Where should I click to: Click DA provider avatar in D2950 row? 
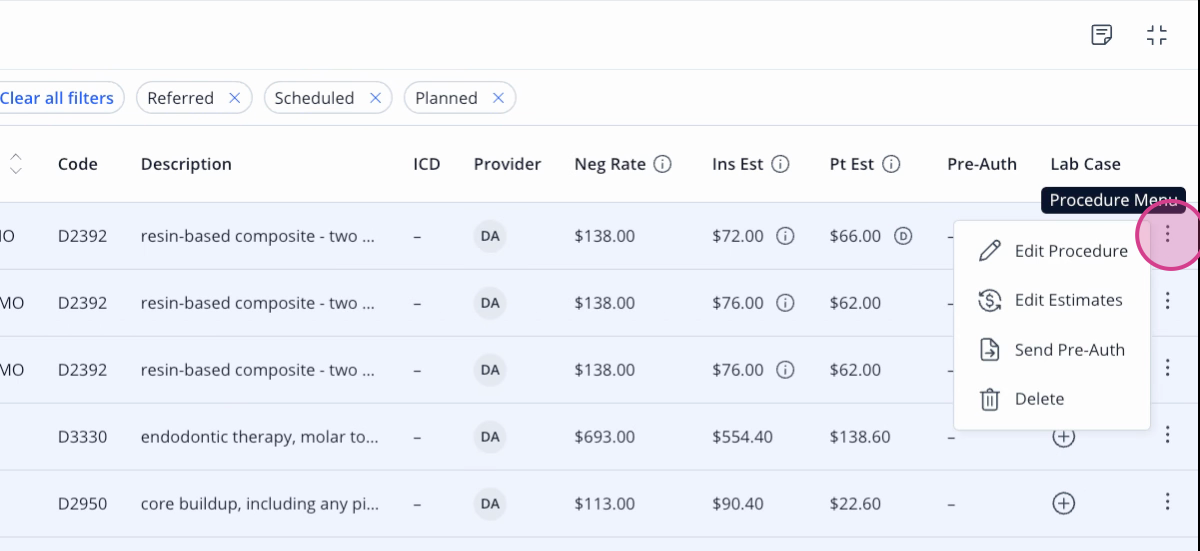pos(490,504)
